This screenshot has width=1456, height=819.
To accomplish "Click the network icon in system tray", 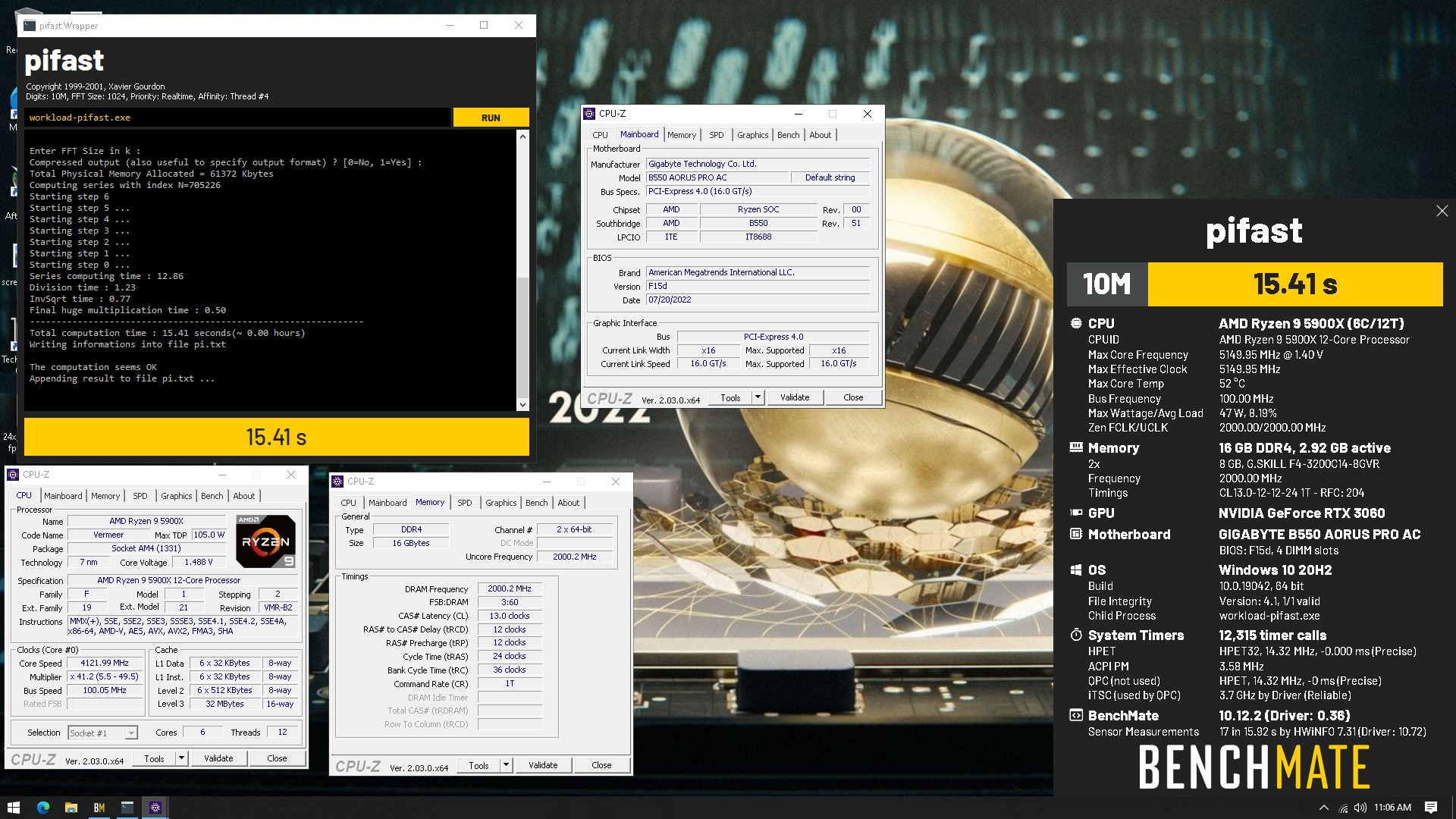I will pos(1343,808).
